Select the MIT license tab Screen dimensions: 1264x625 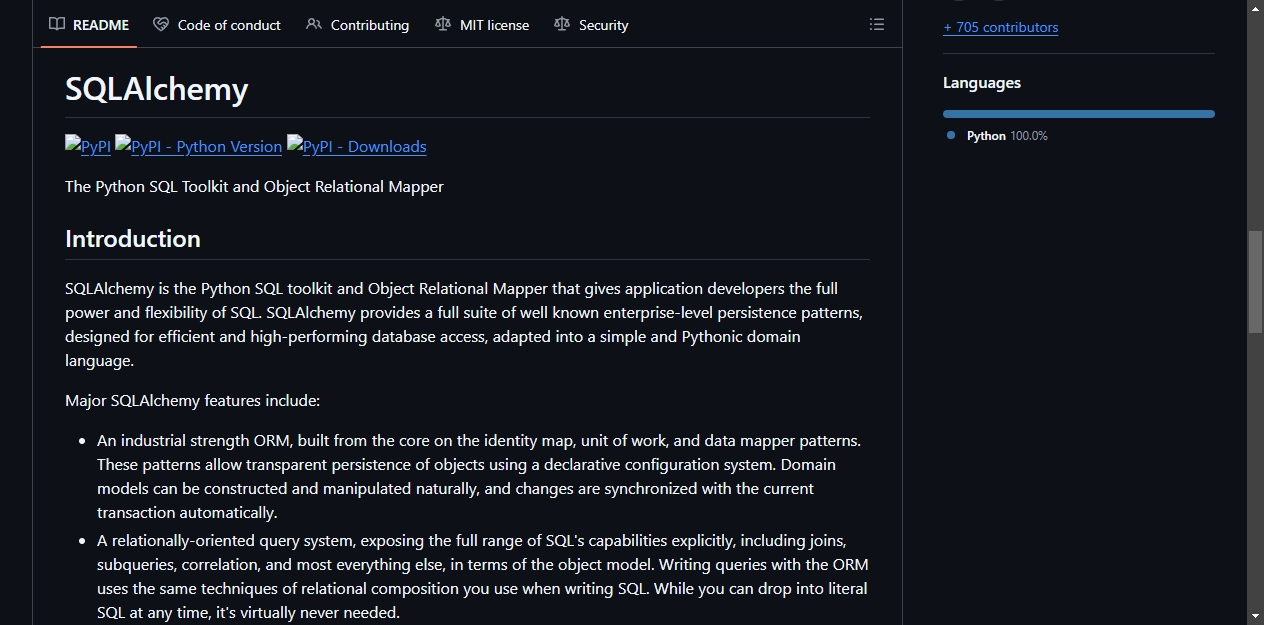click(x=482, y=25)
